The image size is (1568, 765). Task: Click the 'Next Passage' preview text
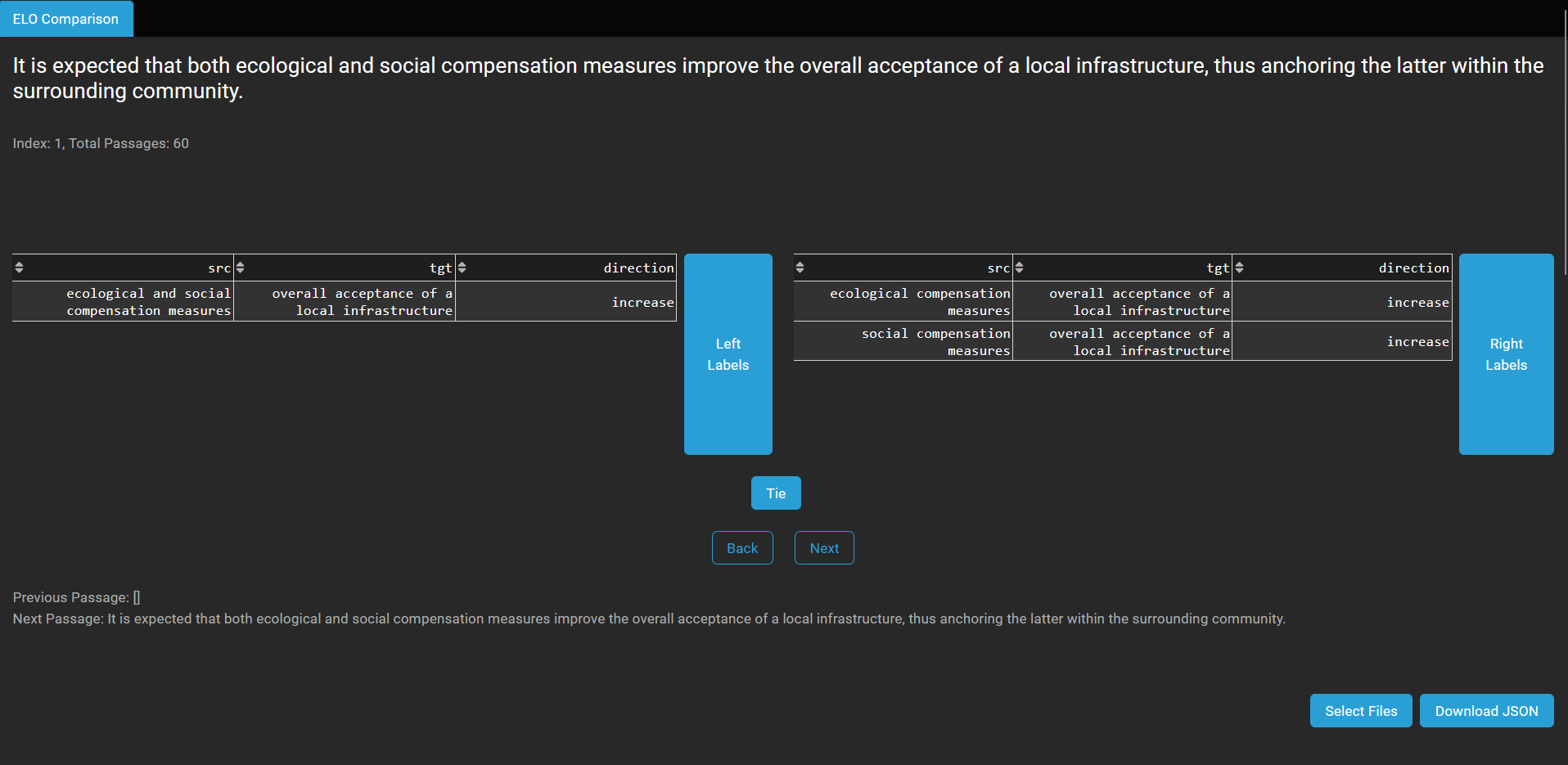coord(649,619)
